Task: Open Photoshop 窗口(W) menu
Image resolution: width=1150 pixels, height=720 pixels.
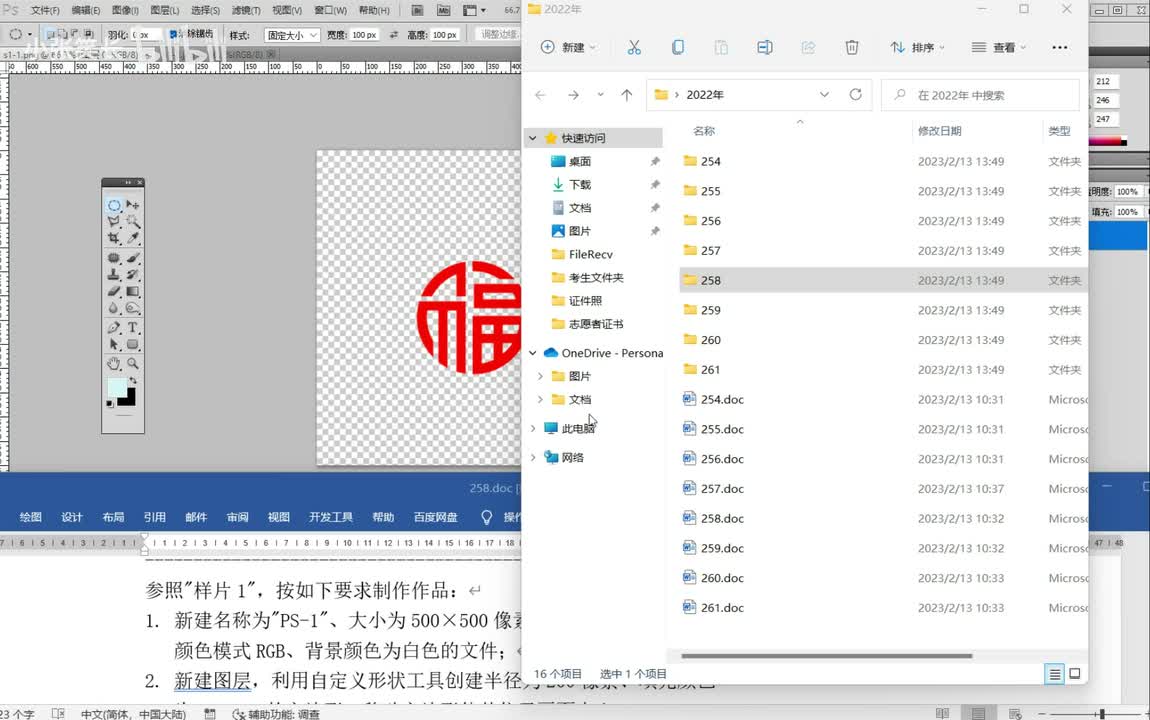Action: click(330, 10)
